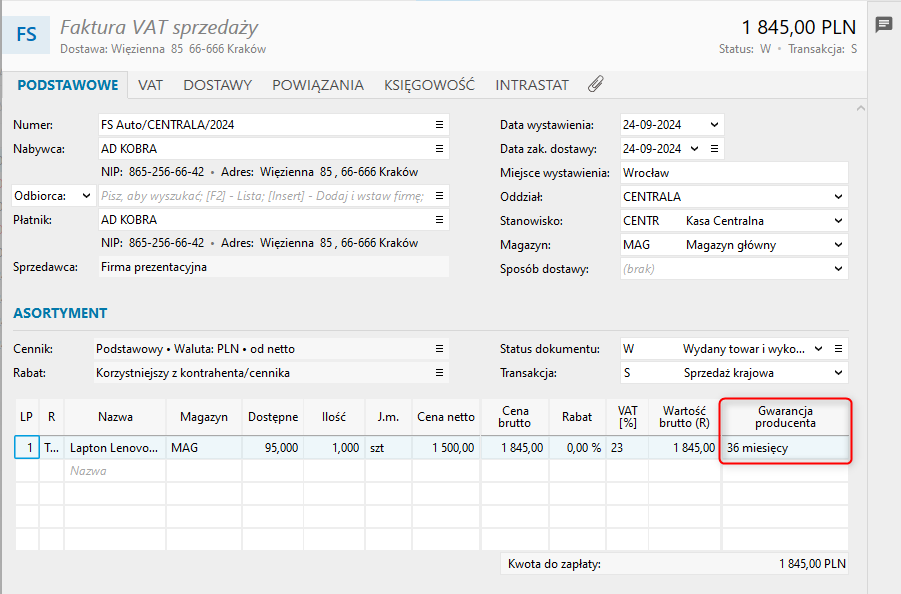901x594 pixels.
Task: Open the Numer field menu icon
Action: (439, 125)
